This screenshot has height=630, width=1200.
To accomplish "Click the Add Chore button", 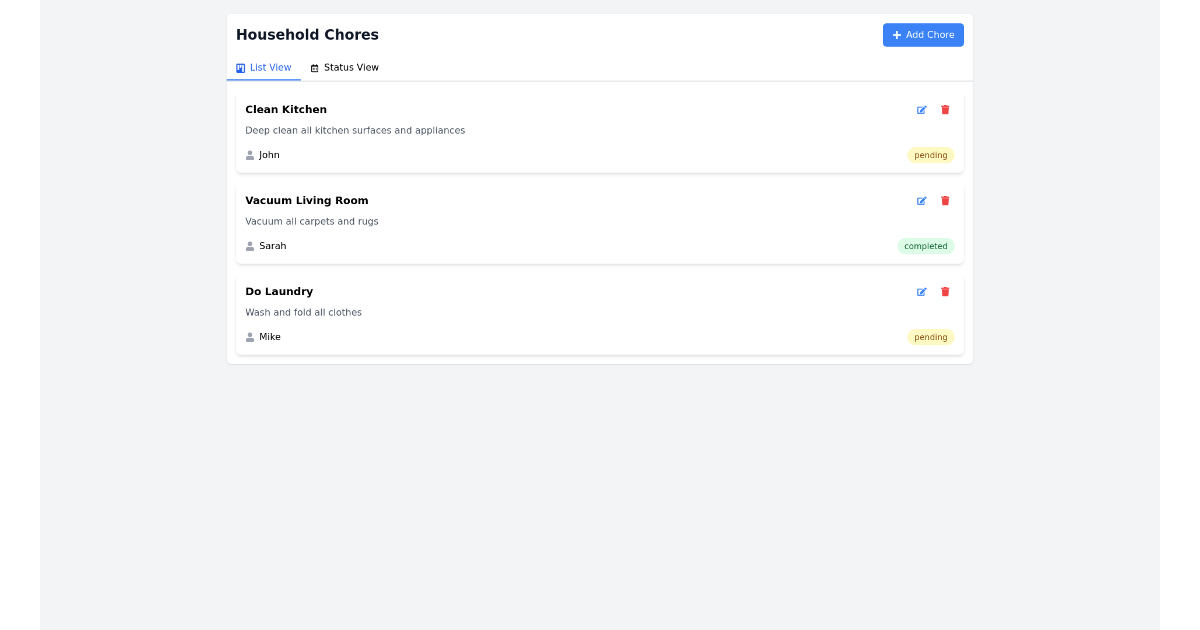I will [923, 35].
